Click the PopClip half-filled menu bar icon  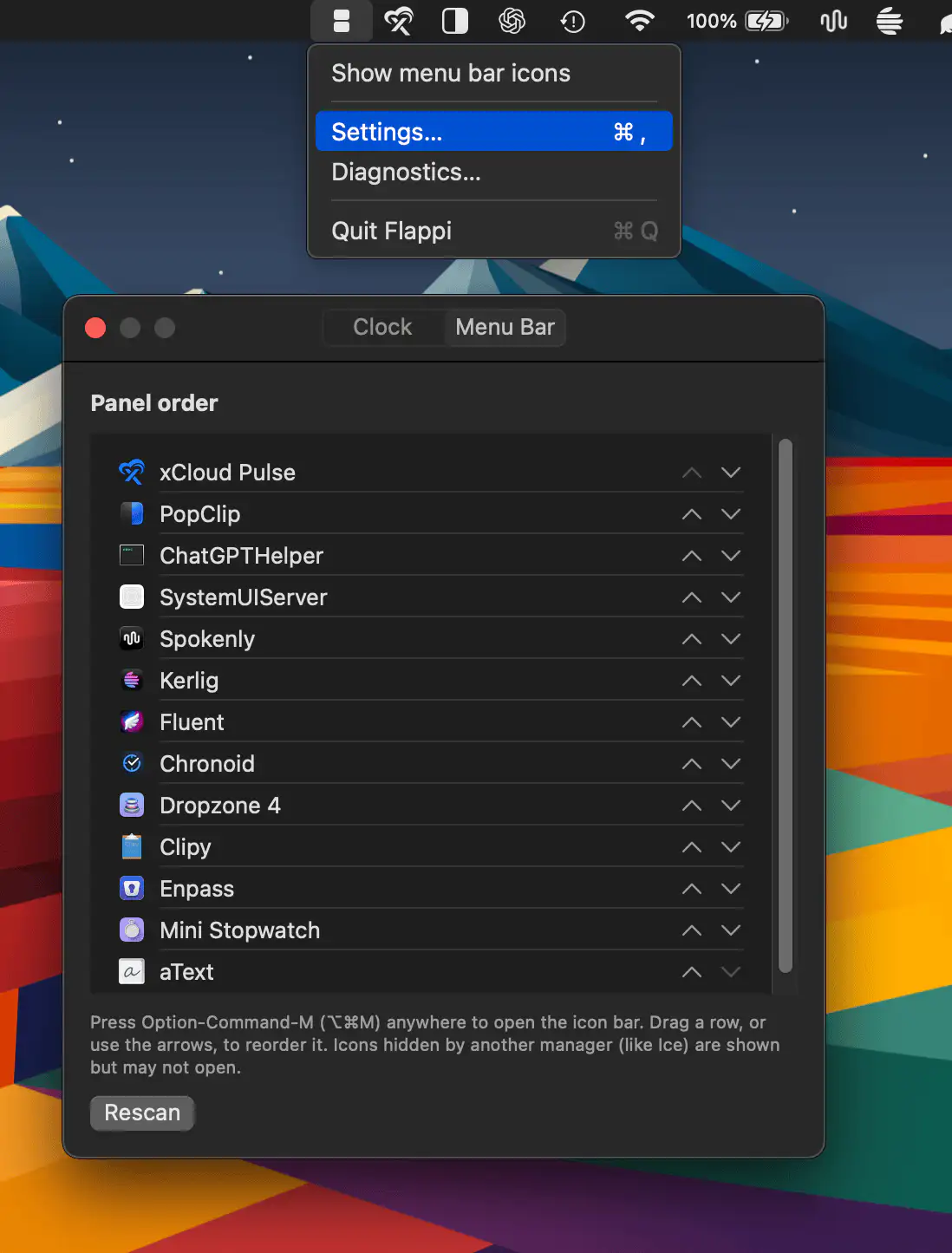[455, 21]
